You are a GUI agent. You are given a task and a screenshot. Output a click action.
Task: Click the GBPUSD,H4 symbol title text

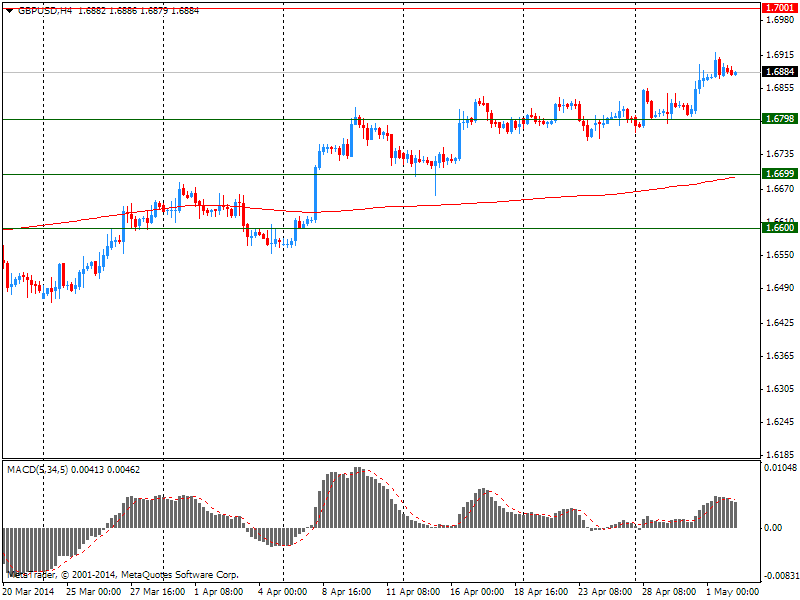click(x=45, y=11)
